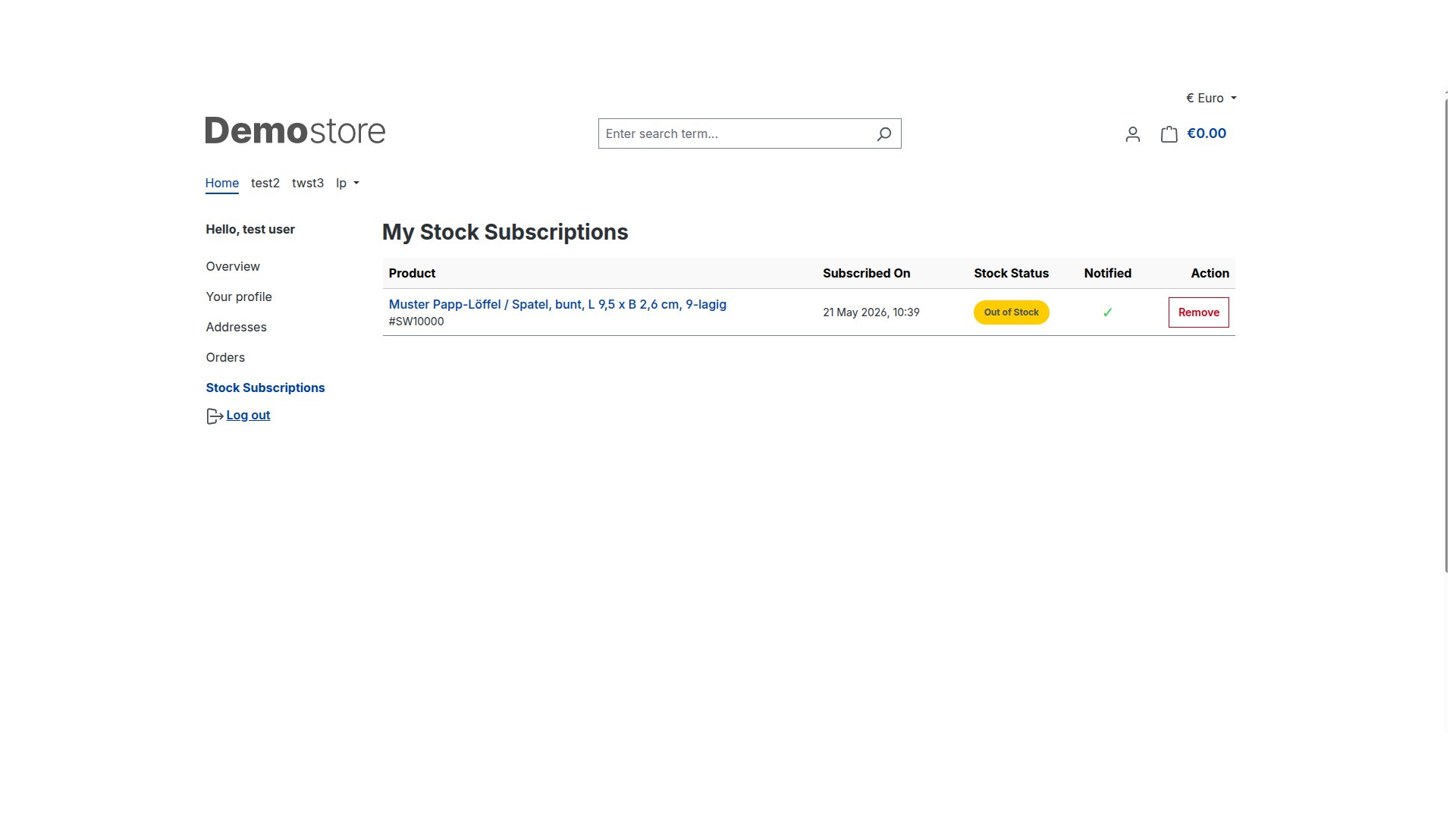View the Orders page

coord(225,357)
